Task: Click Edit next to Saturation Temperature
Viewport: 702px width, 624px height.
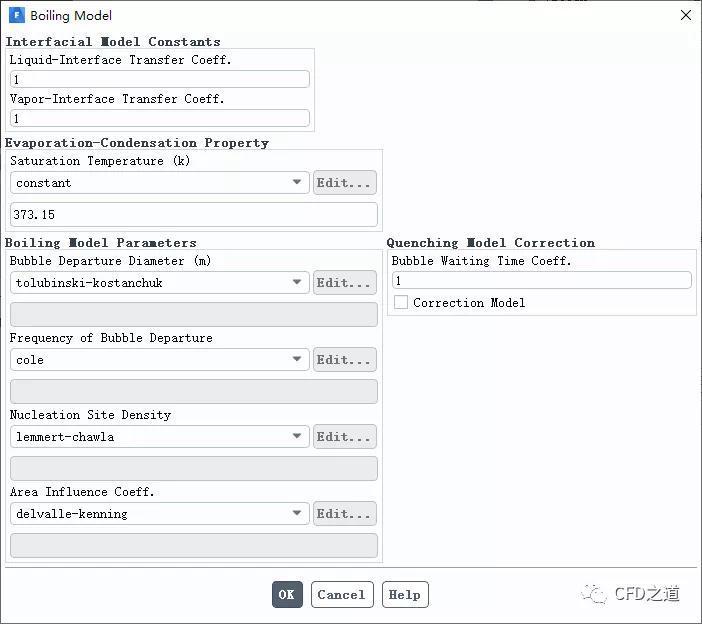Action: 345,183
